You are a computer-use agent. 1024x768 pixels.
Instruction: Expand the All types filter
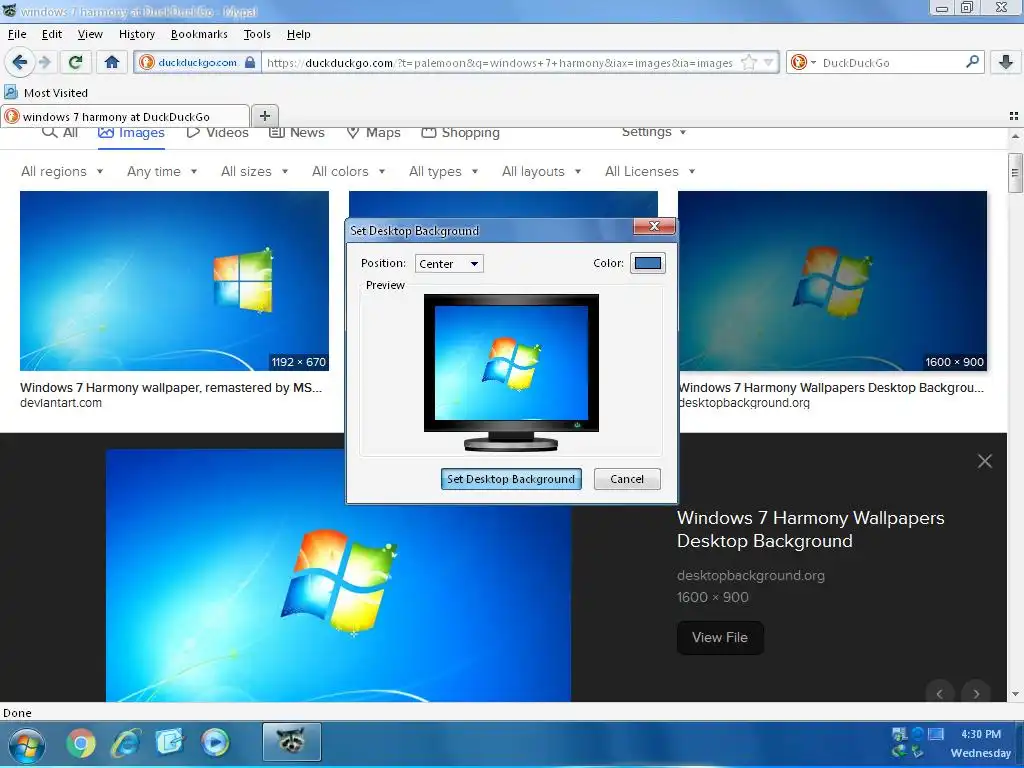pyautogui.click(x=443, y=171)
